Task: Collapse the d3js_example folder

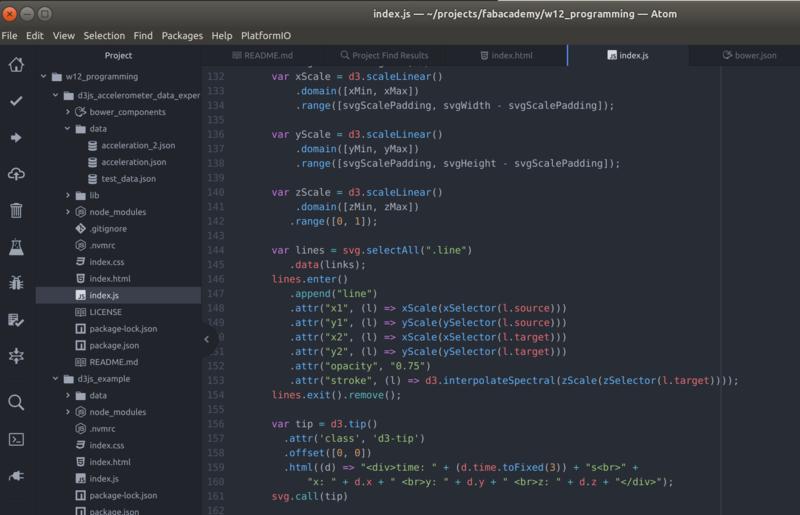Action: (x=55, y=379)
